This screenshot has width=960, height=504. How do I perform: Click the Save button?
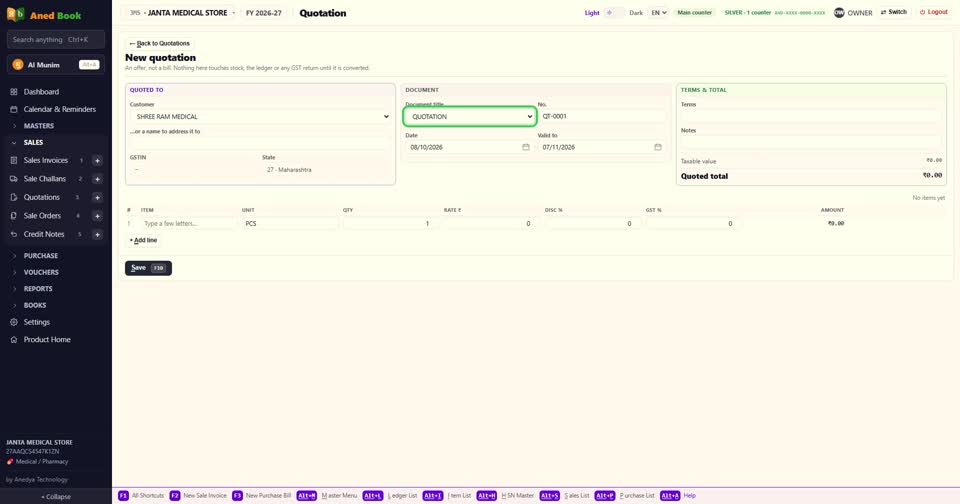pos(148,268)
